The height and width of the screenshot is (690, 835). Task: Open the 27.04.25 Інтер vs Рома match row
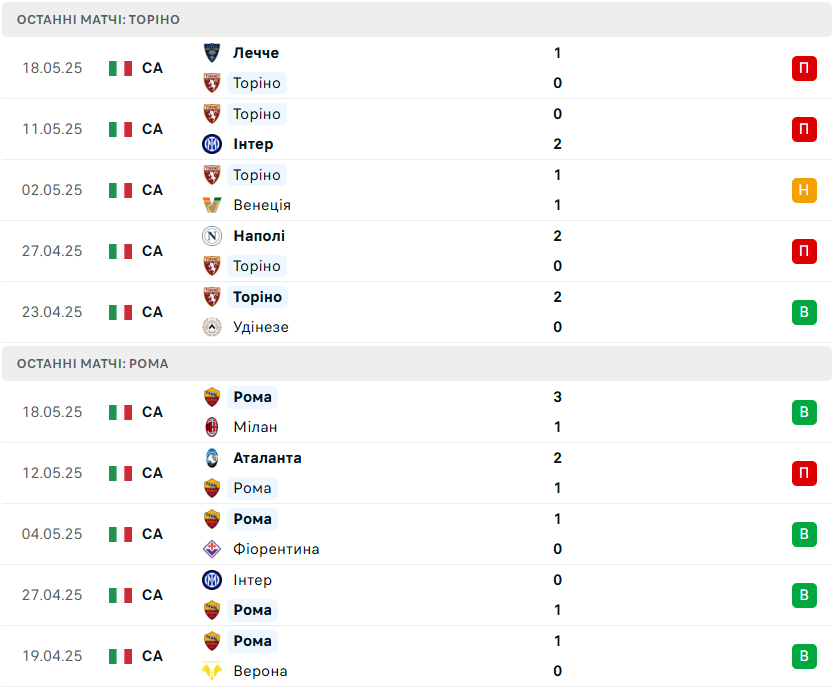[x=417, y=595]
